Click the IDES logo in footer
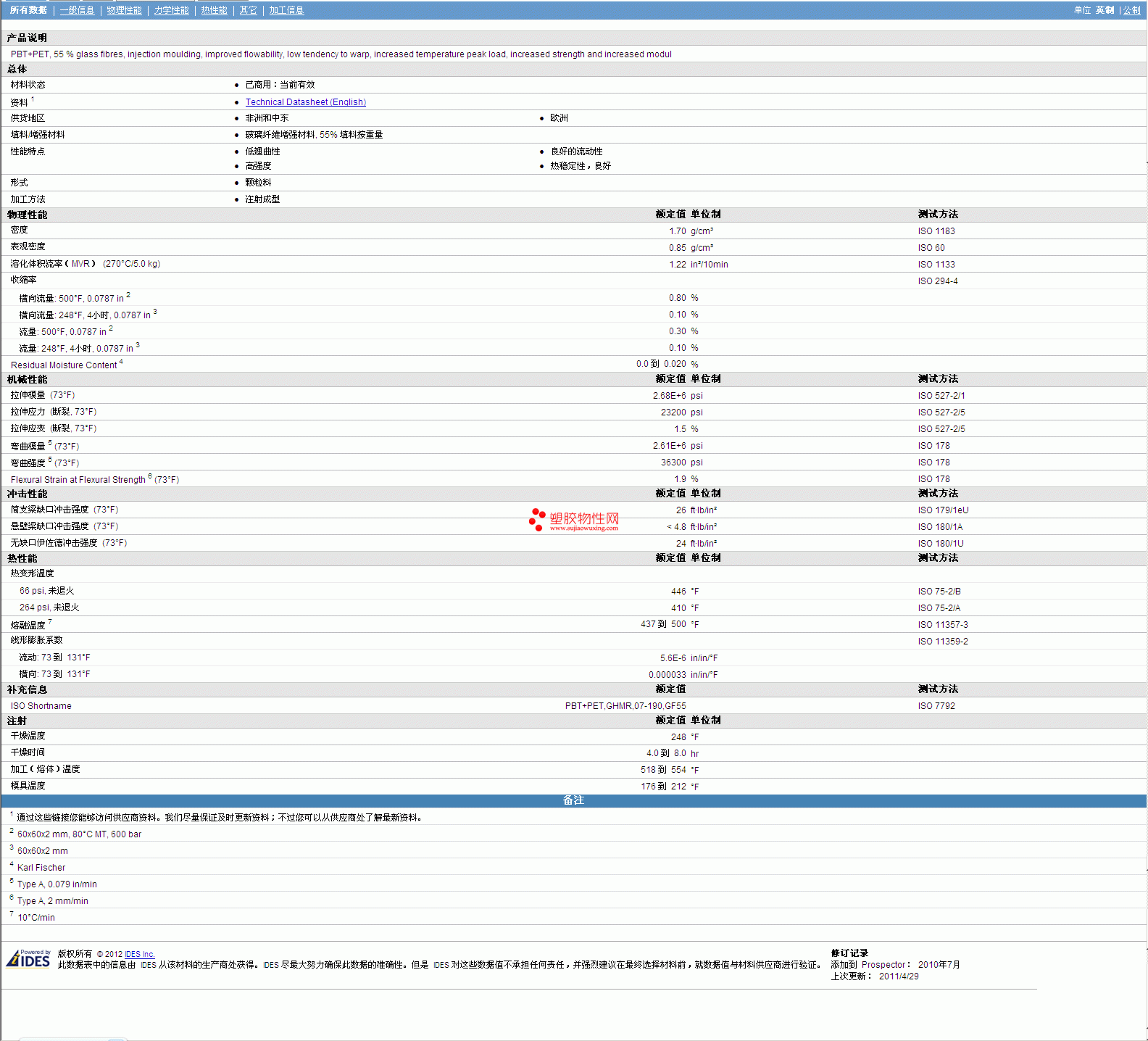This screenshot has width=1148, height=1041. coord(28,958)
